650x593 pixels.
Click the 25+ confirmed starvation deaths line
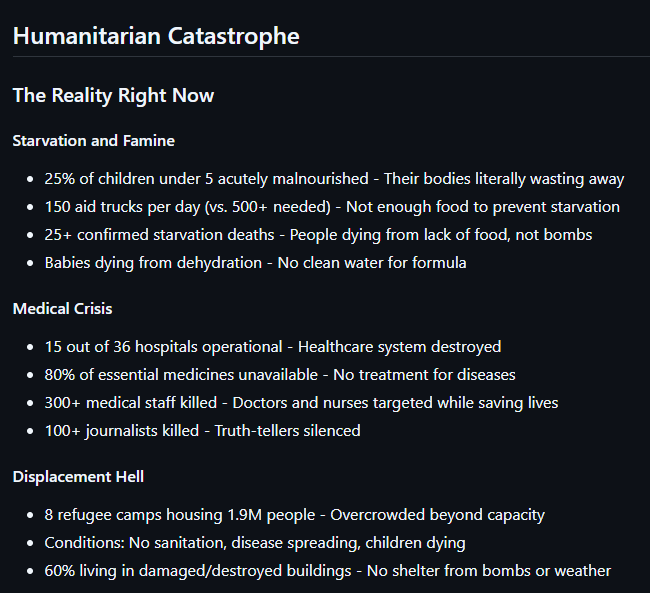click(318, 235)
